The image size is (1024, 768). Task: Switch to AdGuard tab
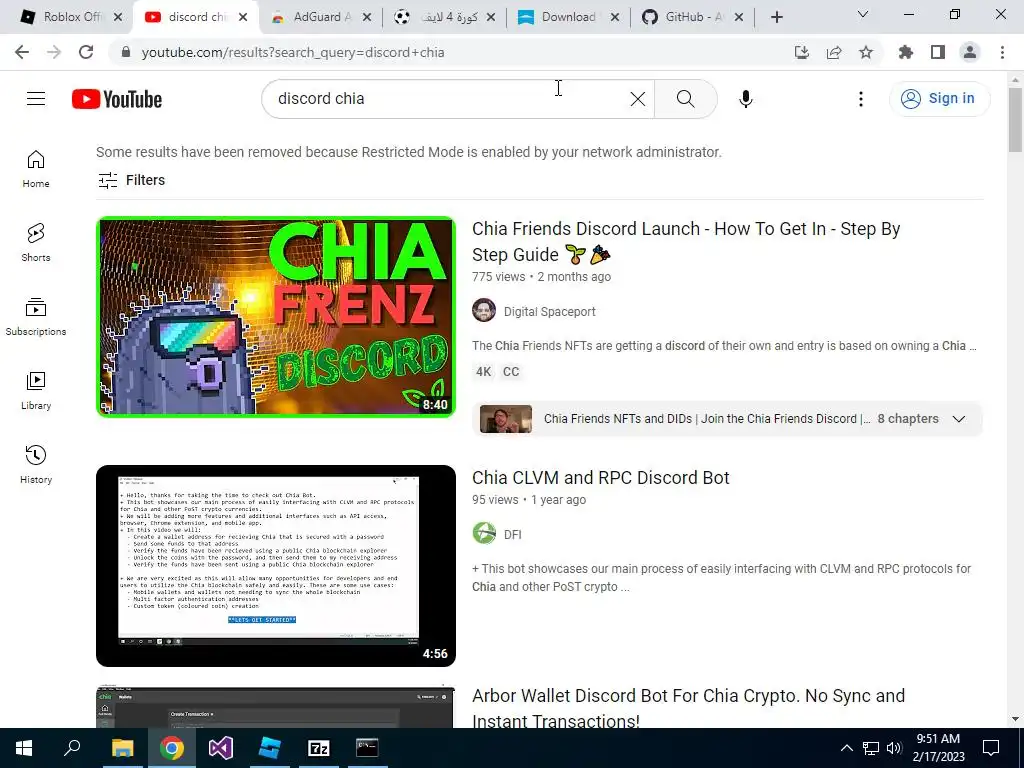click(x=319, y=17)
